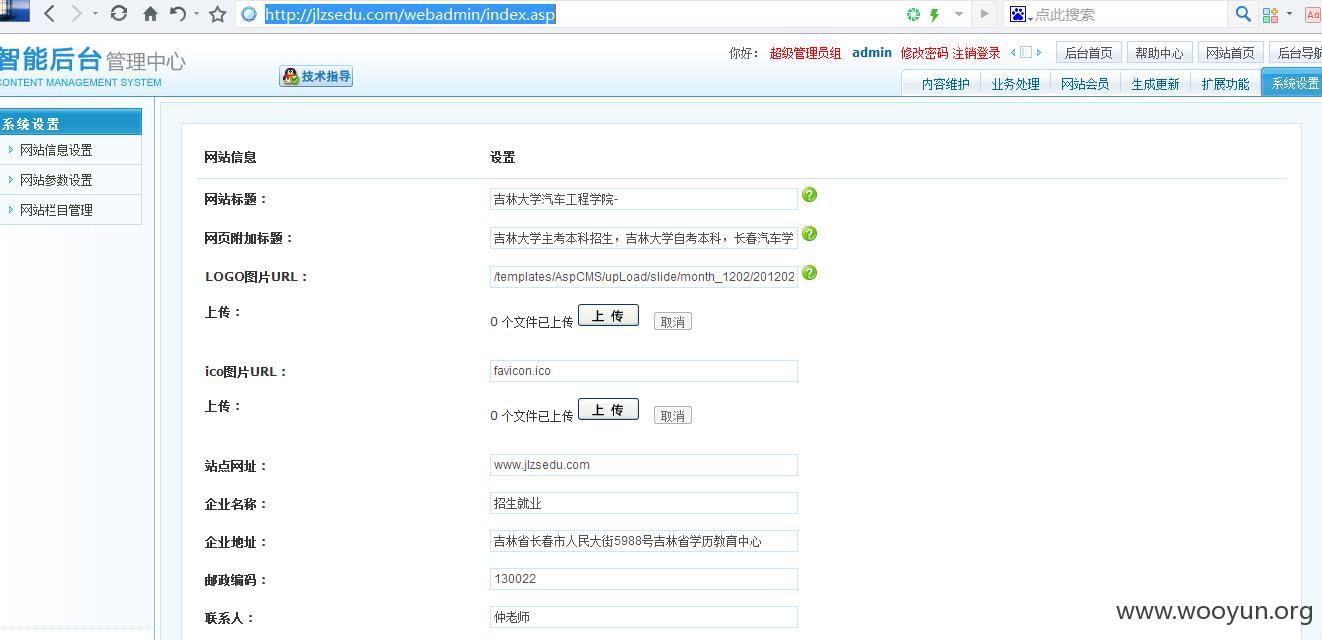
Task: Edit the 站点网址 input field
Action: (x=644, y=465)
